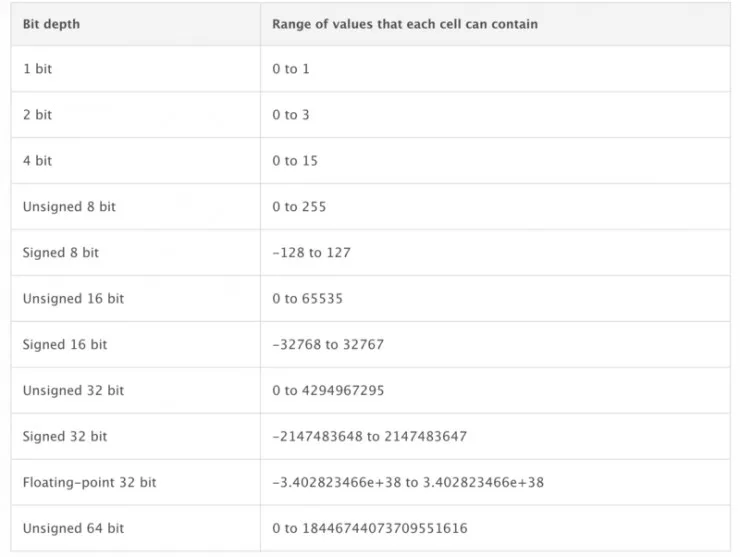Click the "Floating-point 32 bit" label
The height and width of the screenshot is (557, 740).
coord(89,483)
